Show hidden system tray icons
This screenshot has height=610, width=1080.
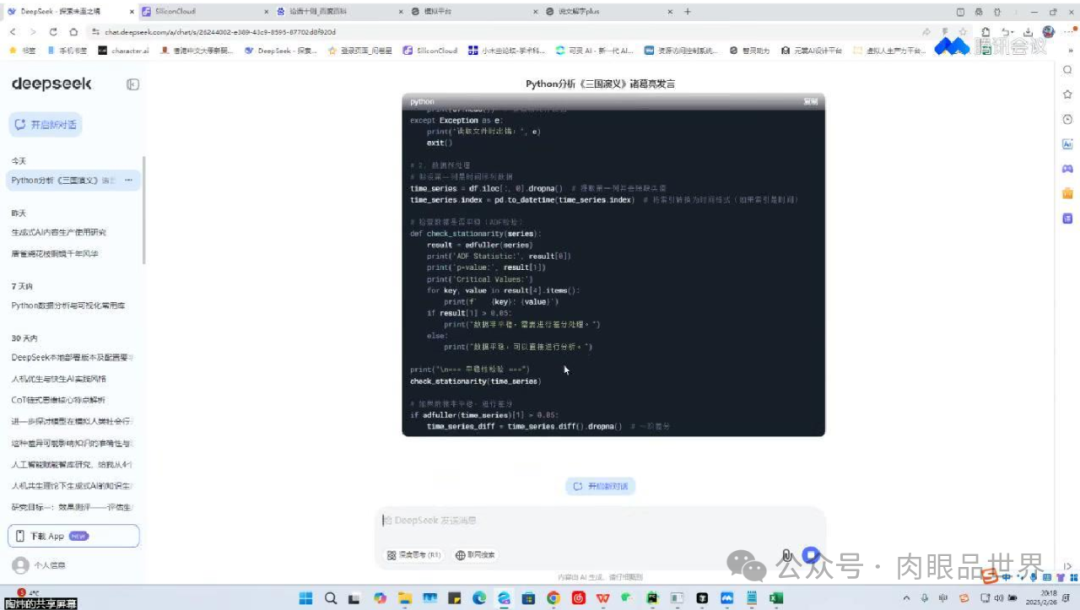[x=906, y=598]
